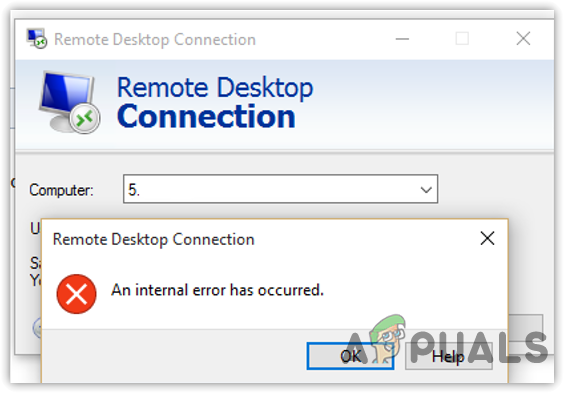Image resolution: width=564 pixels, height=393 pixels.
Task: Click the error dialog's title text
Action: (154, 239)
